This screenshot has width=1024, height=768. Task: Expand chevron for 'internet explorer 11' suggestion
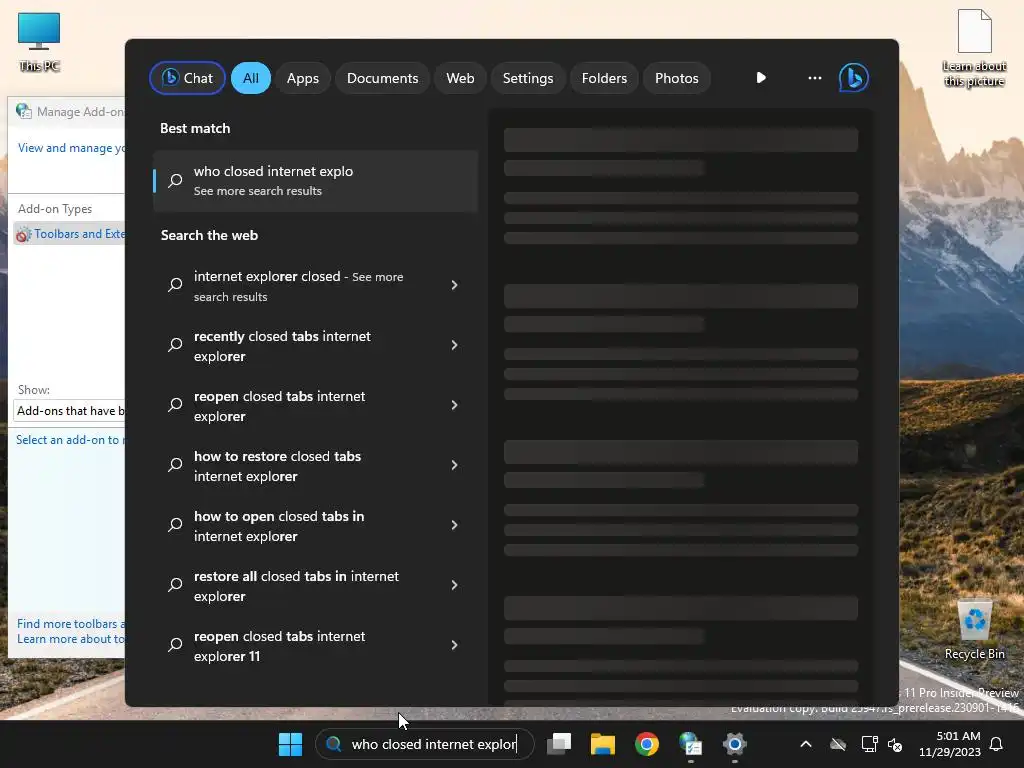click(x=455, y=645)
